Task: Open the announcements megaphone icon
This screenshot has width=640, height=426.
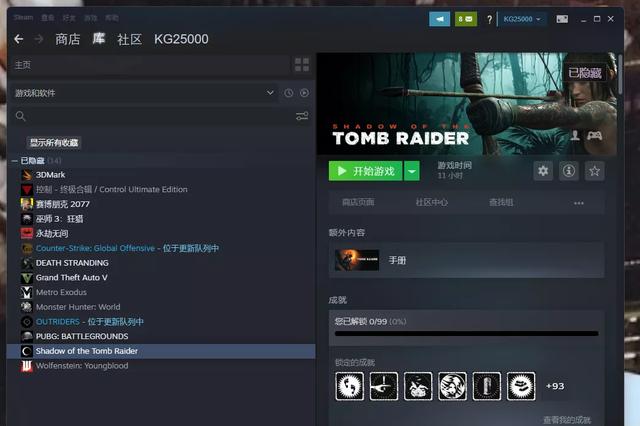Action: coord(439,19)
